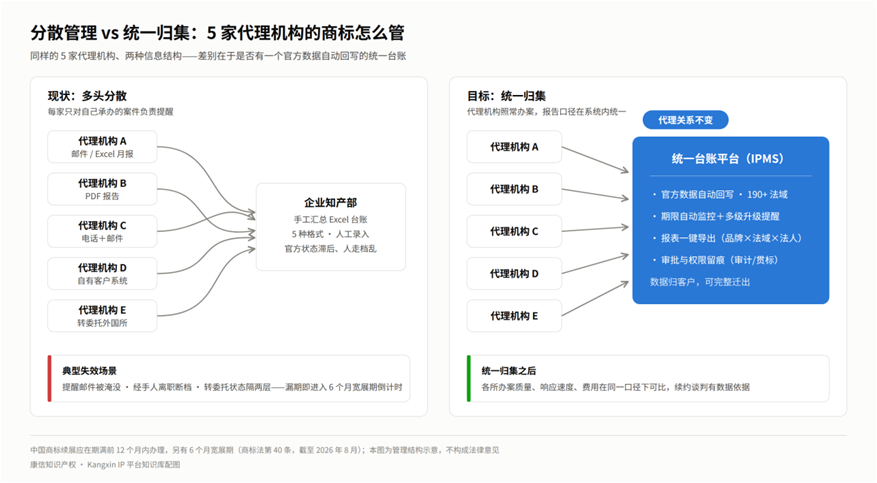Click the line 5 种格式 · 人工录入

(331, 234)
